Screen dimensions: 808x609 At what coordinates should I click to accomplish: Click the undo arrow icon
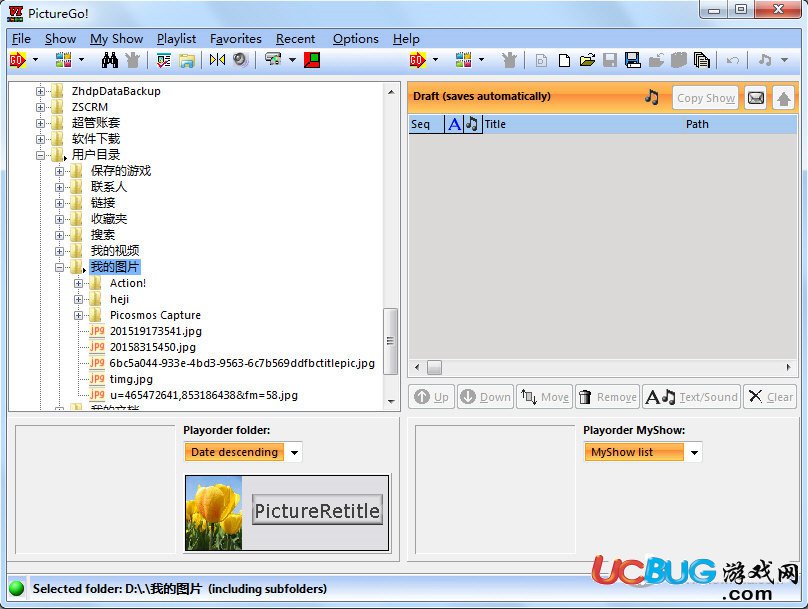(732, 60)
